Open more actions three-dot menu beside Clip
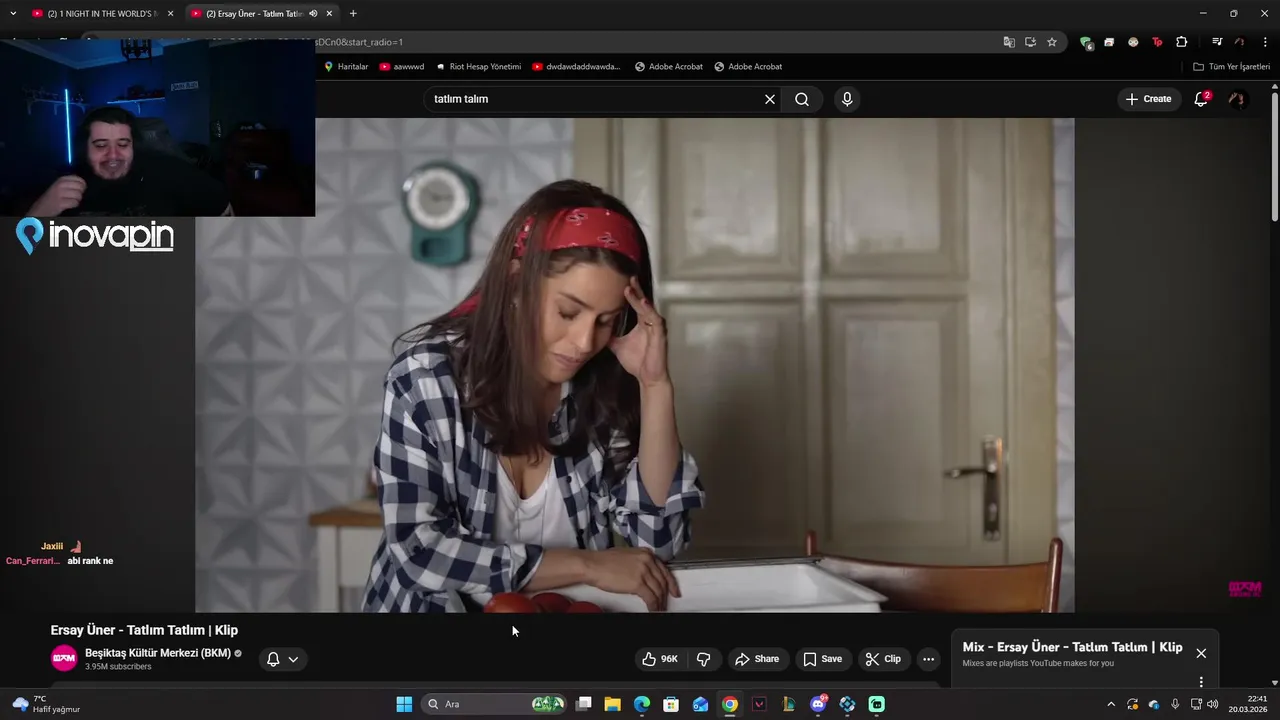The image size is (1280, 720). pyautogui.click(x=928, y=659)
